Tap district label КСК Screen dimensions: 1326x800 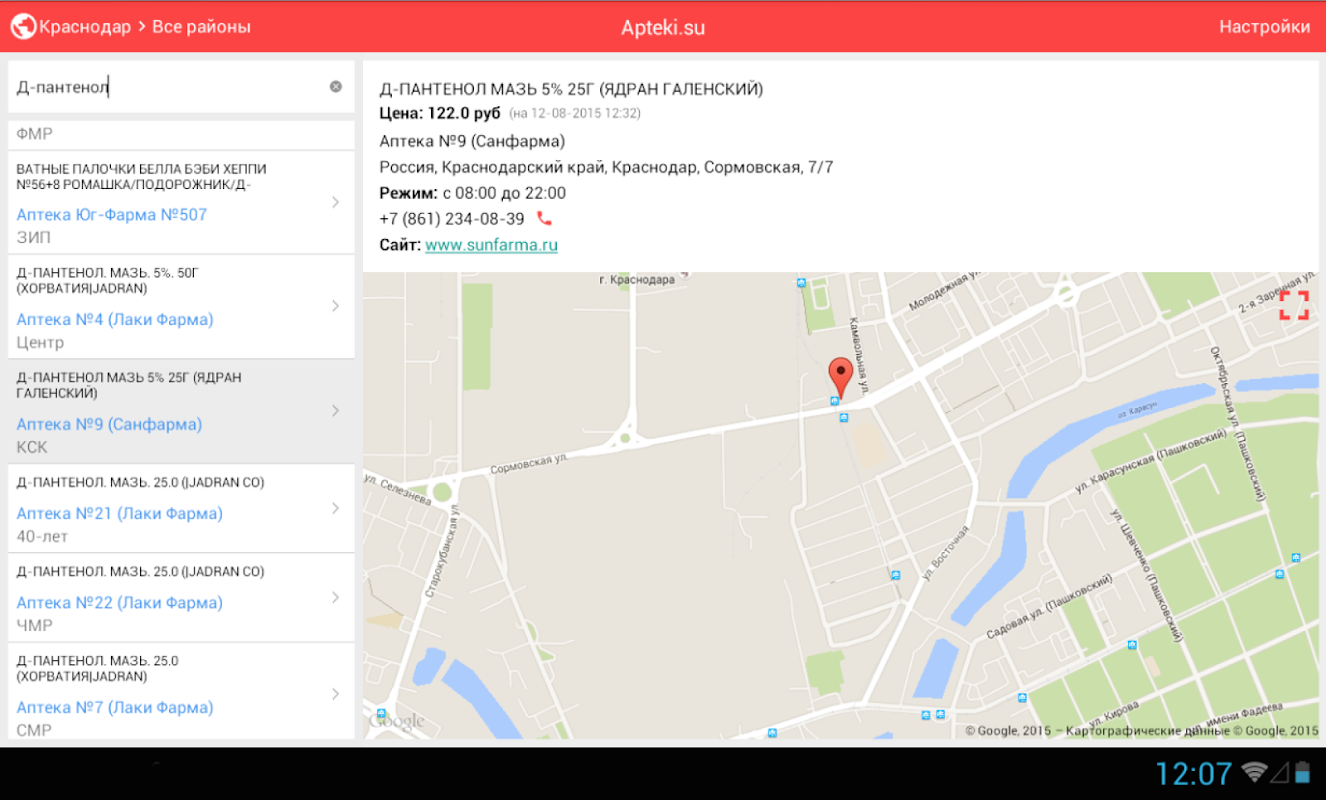pyautogui.click(x=32, y=447)
